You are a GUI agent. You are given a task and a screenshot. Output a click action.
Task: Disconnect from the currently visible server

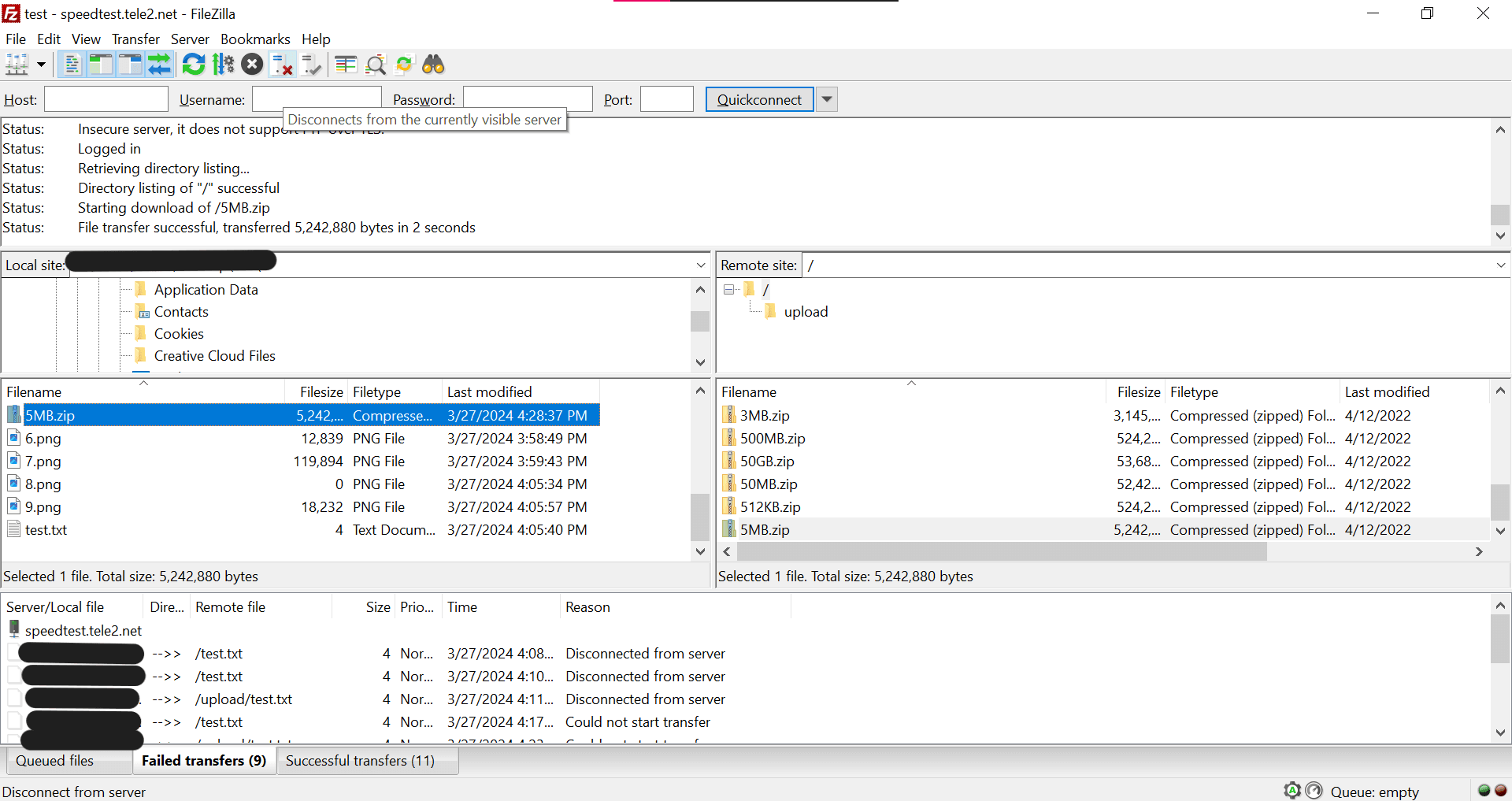pos(281,65)
